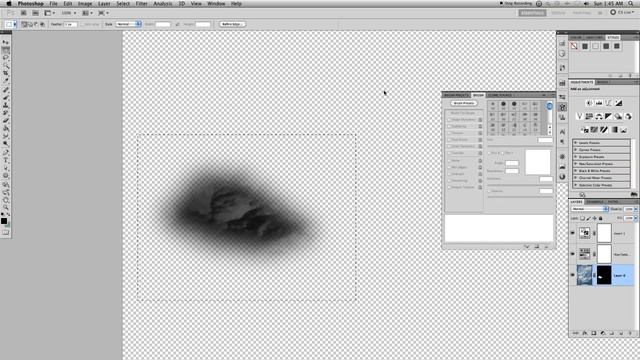Image resolution: width=640 pixels, height=360 pixels.
Task: Add a Black & White adjustment
Action: coord(609,117)
